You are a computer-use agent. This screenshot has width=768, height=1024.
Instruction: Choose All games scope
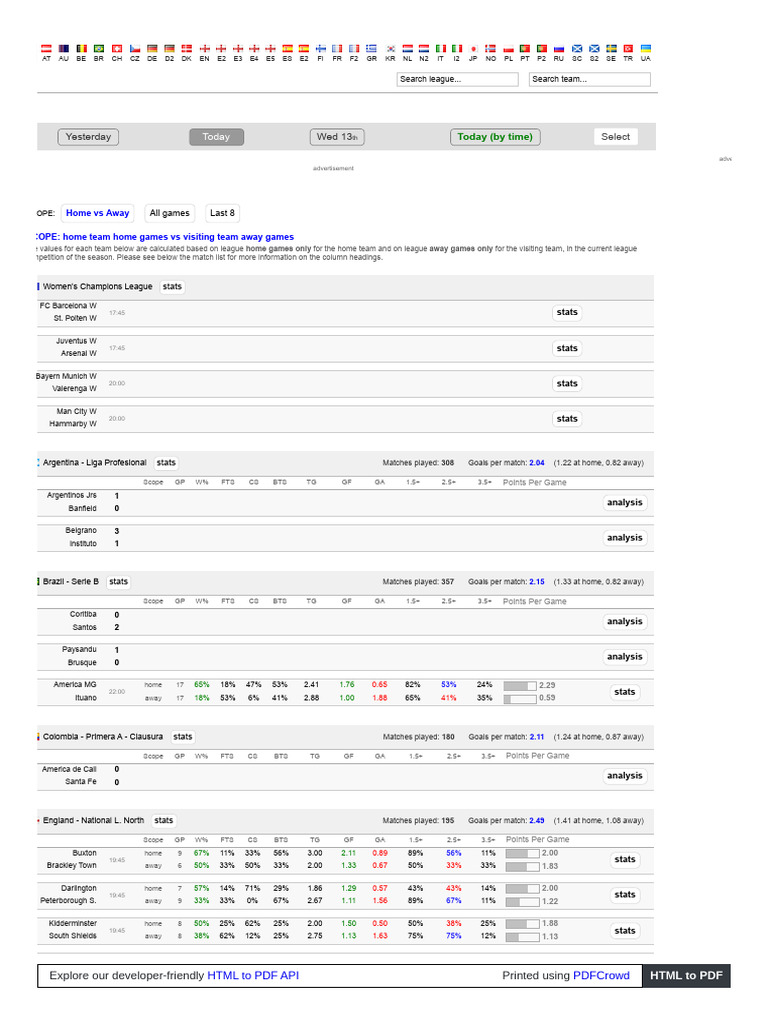click(x=169, y=213)
